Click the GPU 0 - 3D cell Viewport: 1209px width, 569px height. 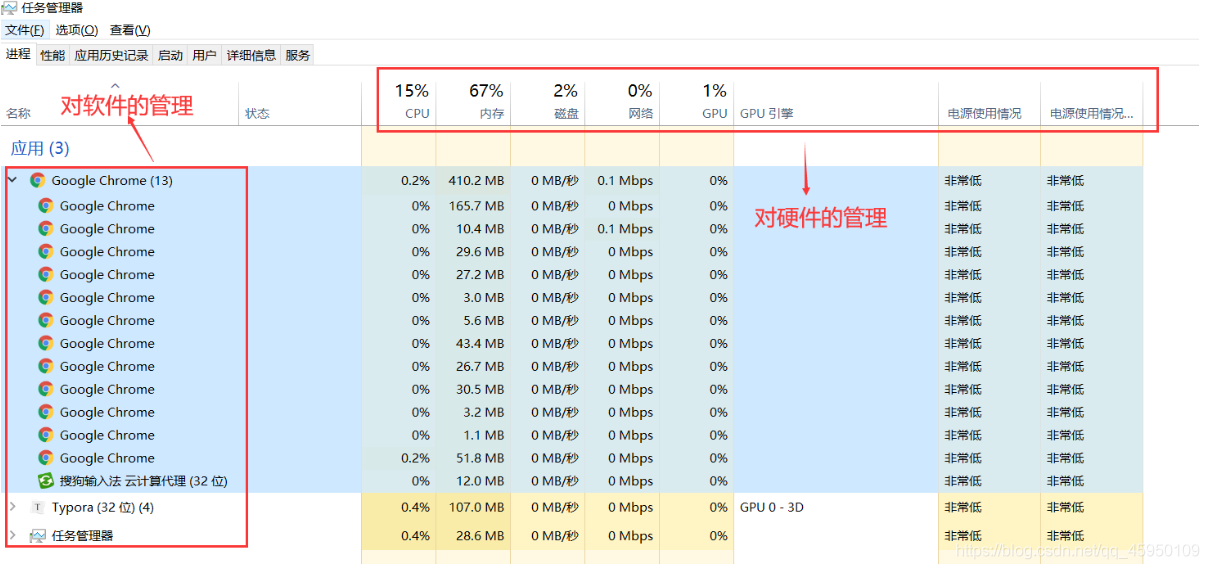click(772, 508)
